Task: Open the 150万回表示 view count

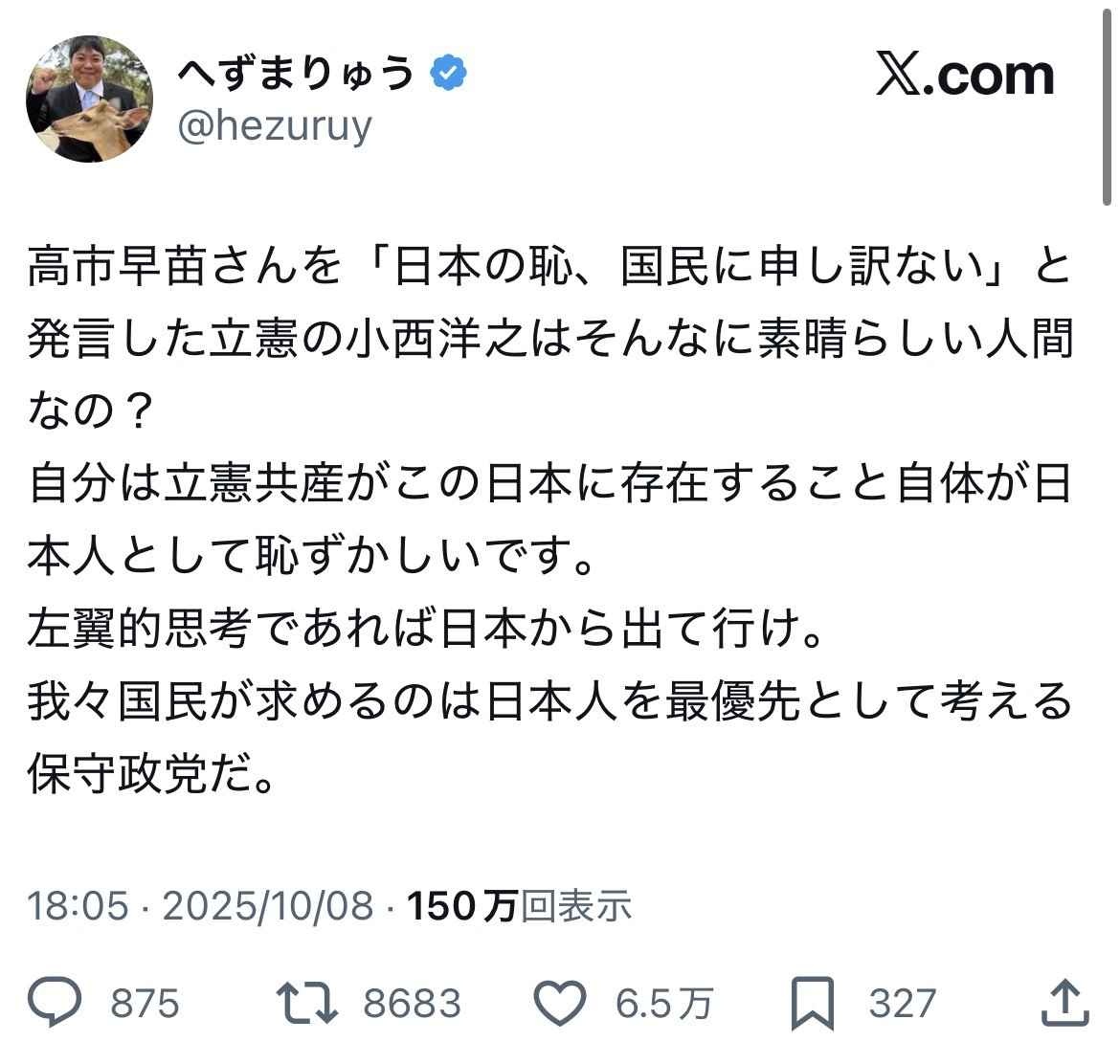Action: (x=520, y=905)
